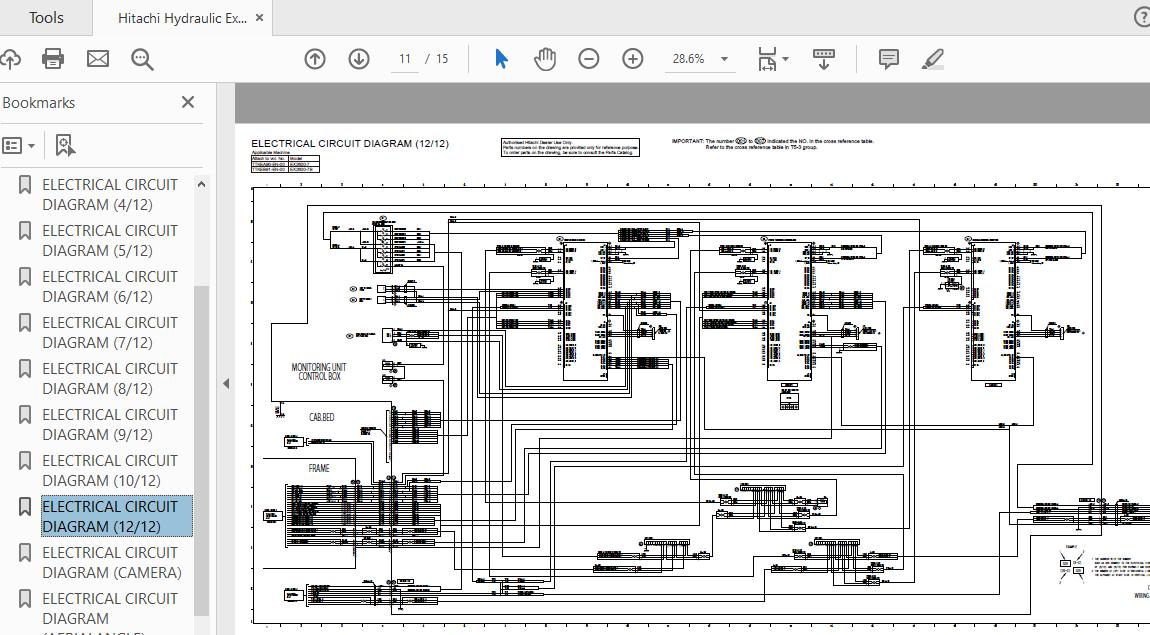Open bookmark Electrical Circuit Diagram (8/12)
This screenshot has height=635, width=1150.
point(109,378)
